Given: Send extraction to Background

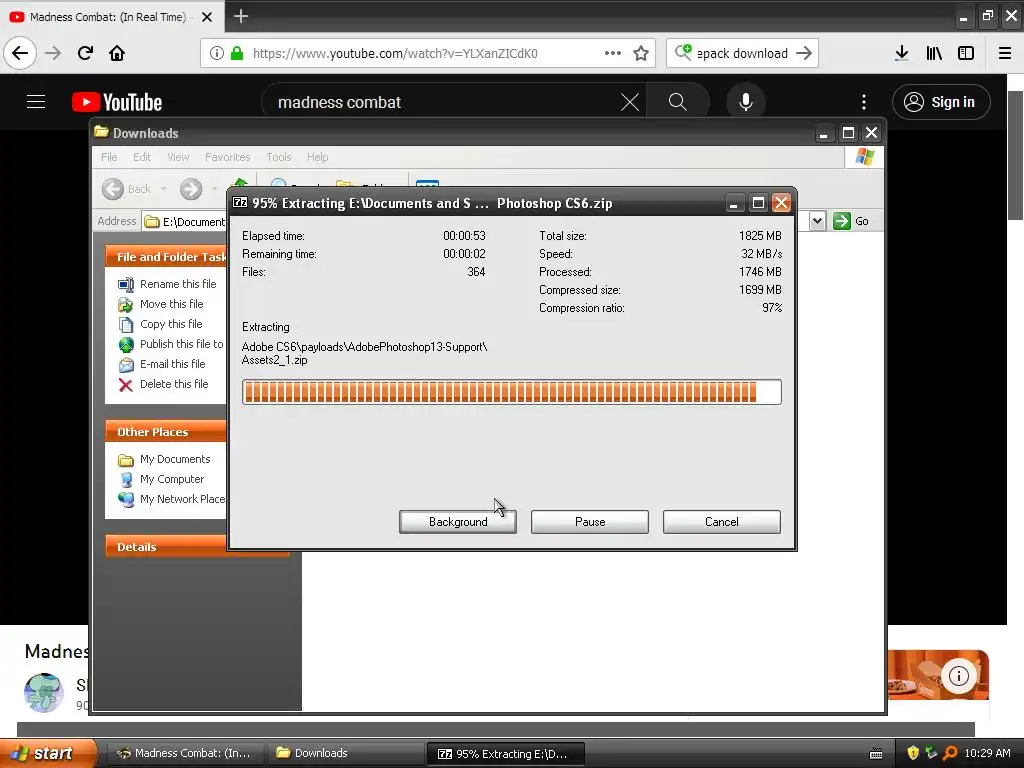Looking at the screenshot, I should click(458, 522).
